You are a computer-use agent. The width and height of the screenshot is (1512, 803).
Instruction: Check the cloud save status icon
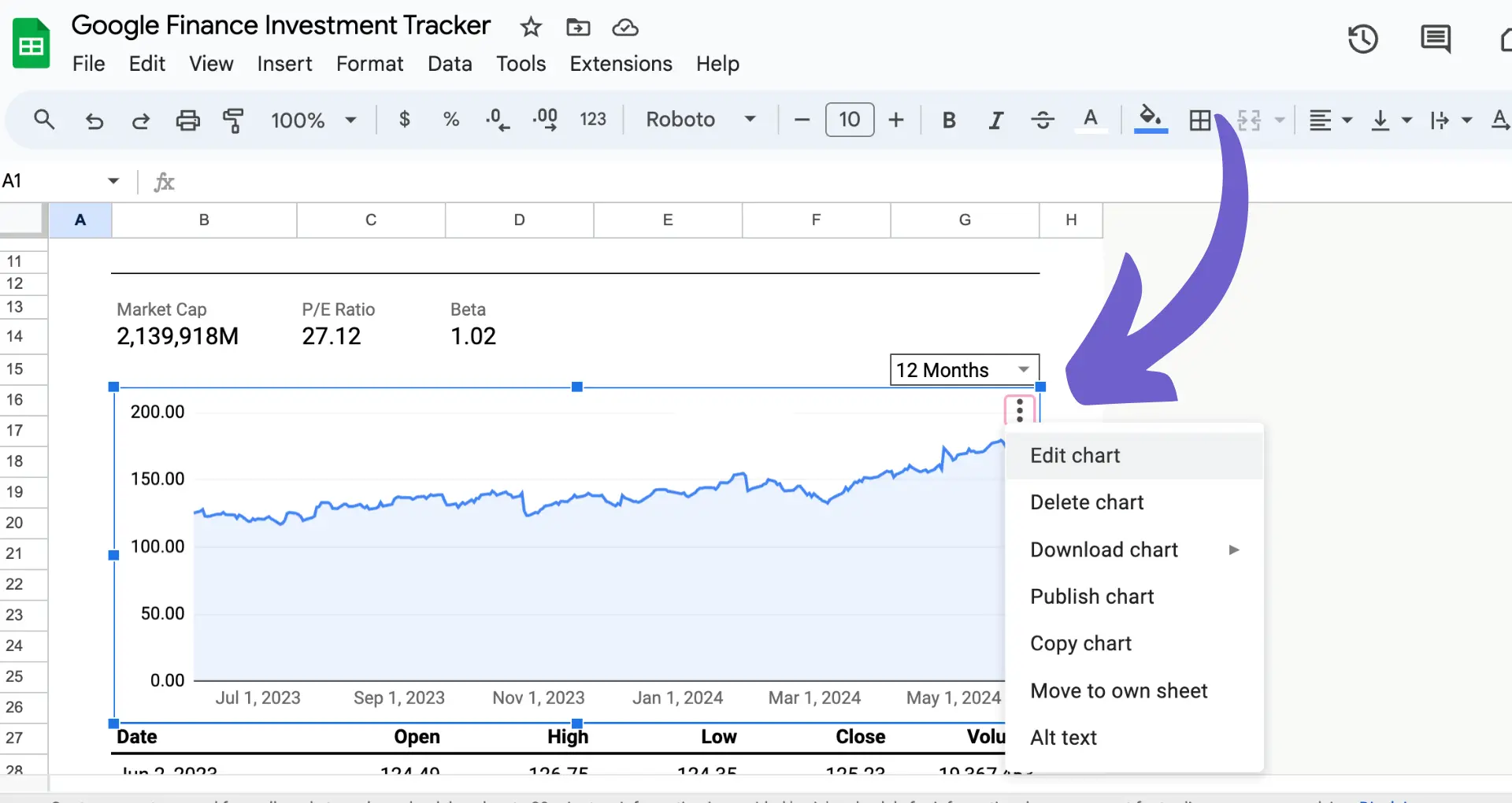pyautogui.click(x=625, y=28)
